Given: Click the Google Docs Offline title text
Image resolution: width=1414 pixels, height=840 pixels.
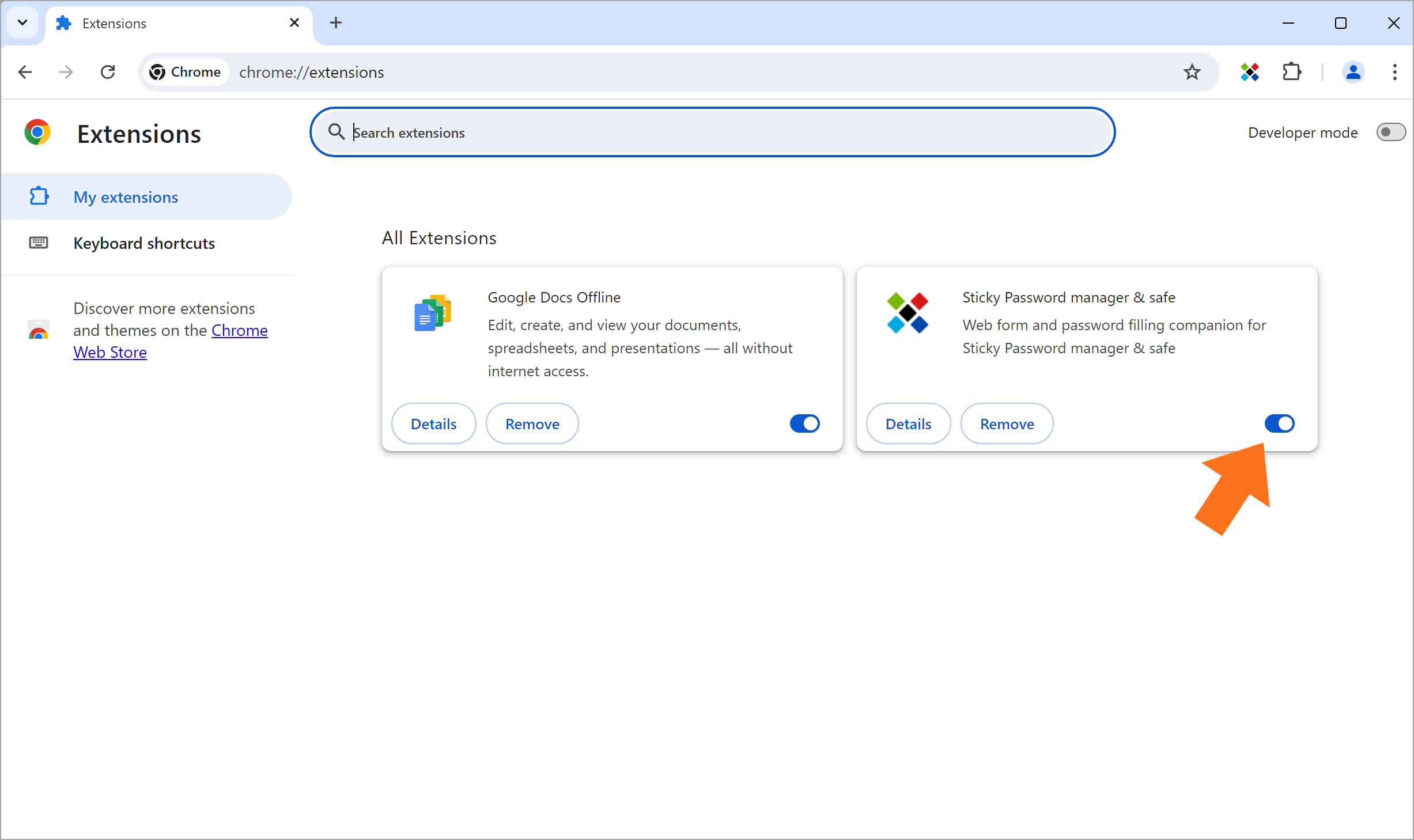Looking at the screenshot, I should (x=554, y=297).
